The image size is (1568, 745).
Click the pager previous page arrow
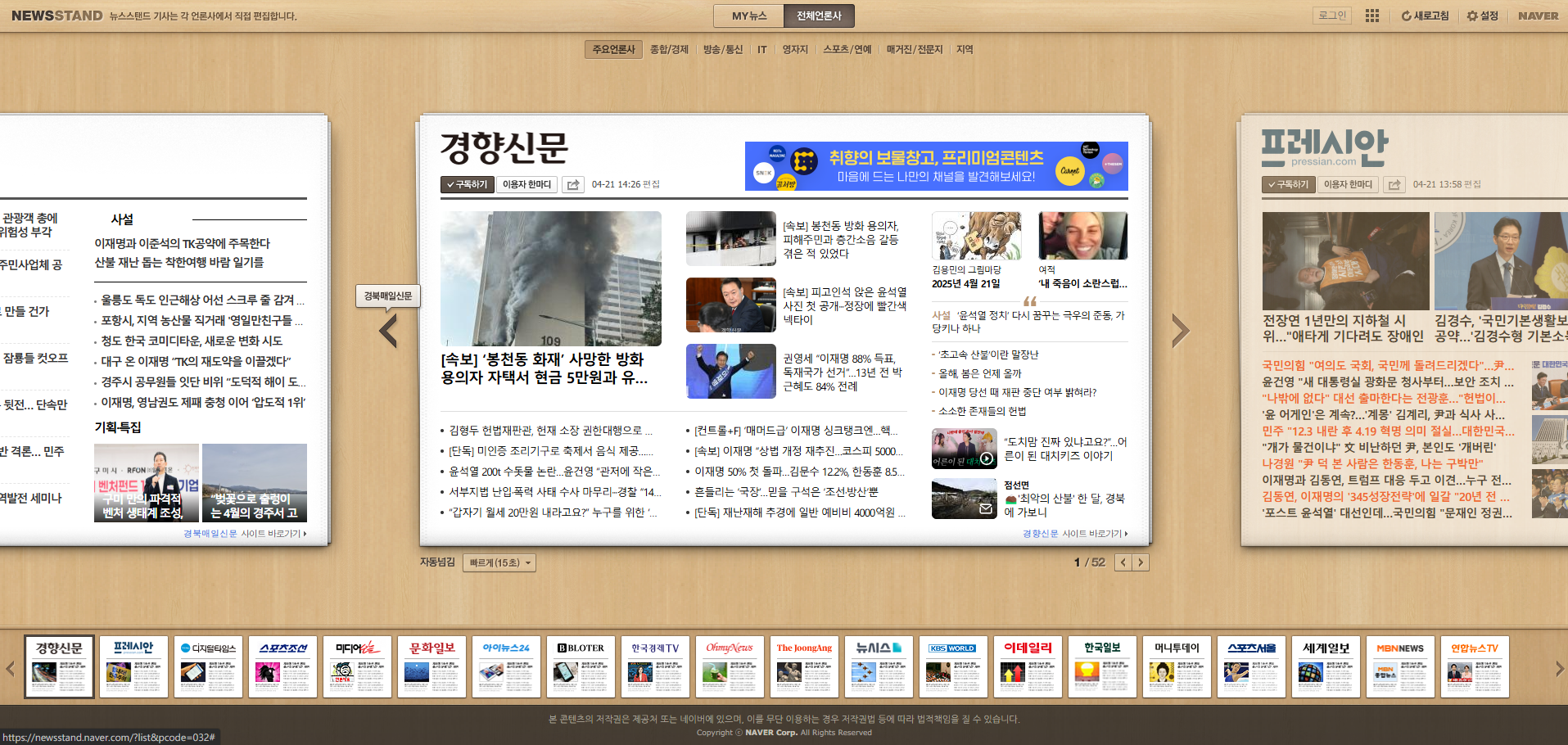point(1123,562)
